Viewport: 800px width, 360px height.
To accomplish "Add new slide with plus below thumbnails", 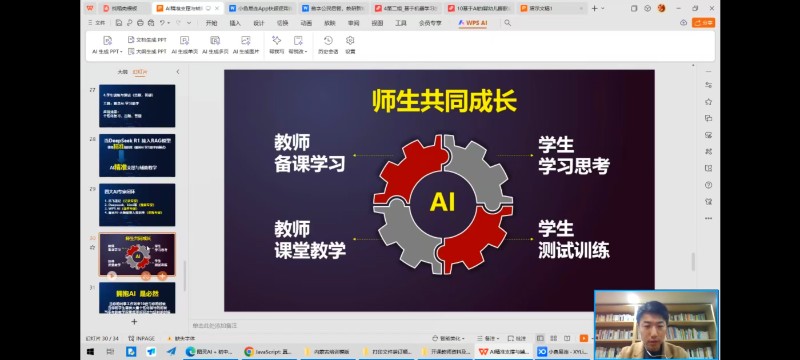I will coord(134,322).
